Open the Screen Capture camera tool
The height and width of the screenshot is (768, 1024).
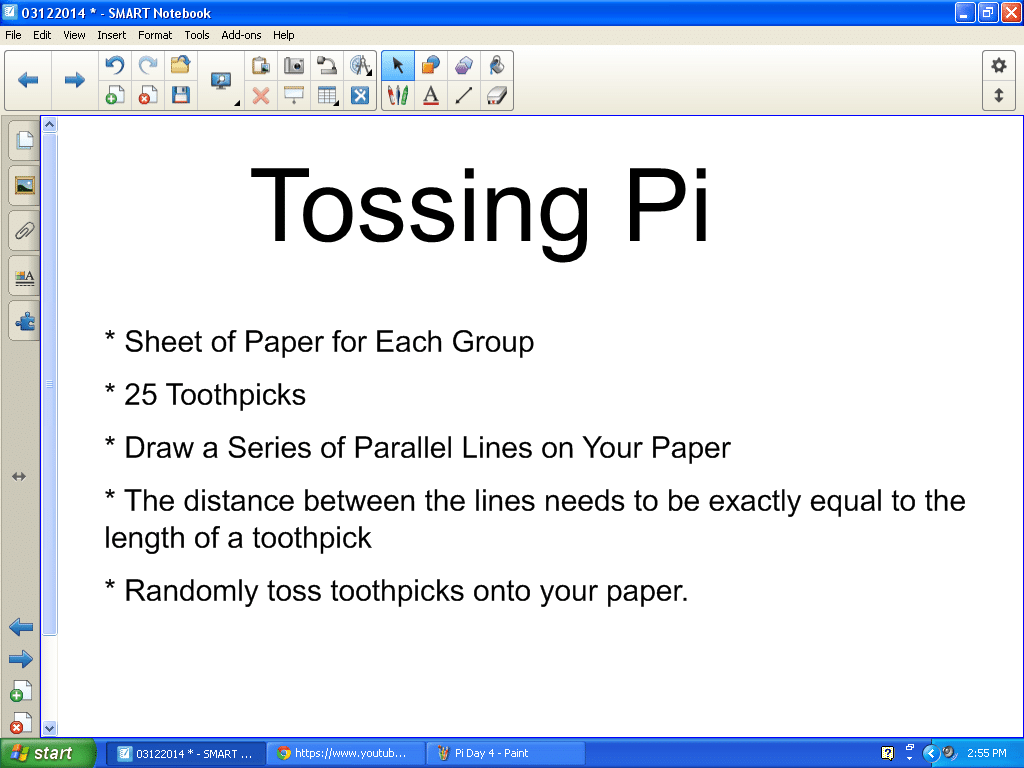coord(294,65)
